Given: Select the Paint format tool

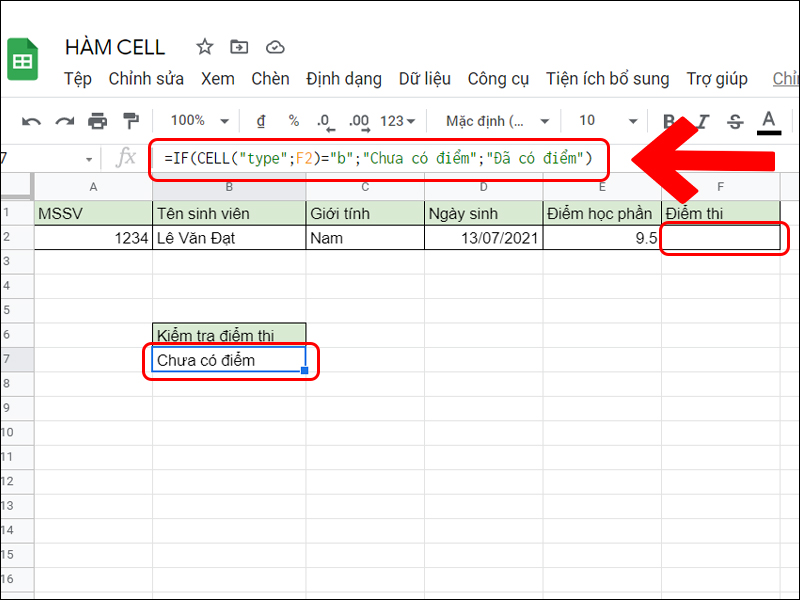Looking at the screenshot, I should coord(131,120).
